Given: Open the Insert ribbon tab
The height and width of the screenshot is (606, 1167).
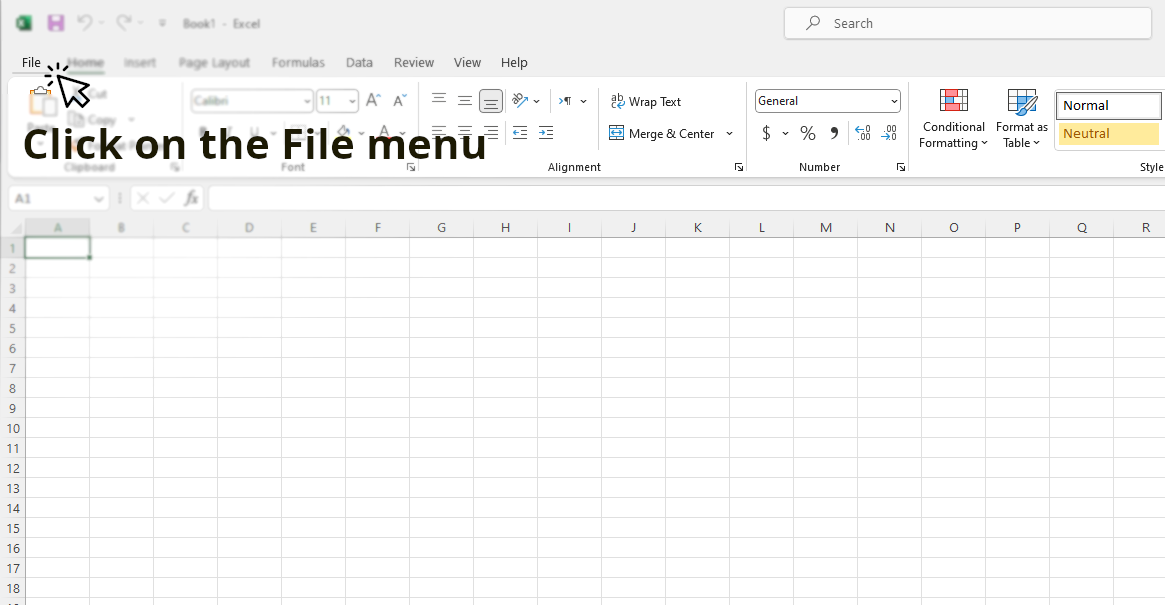Looking at the screenshot, I should pos(140,63).
